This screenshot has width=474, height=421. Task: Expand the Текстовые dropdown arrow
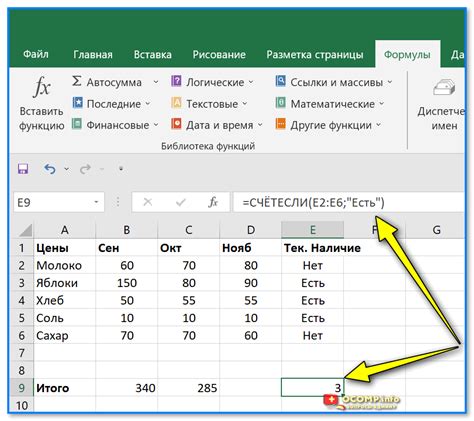coord(245,104)
